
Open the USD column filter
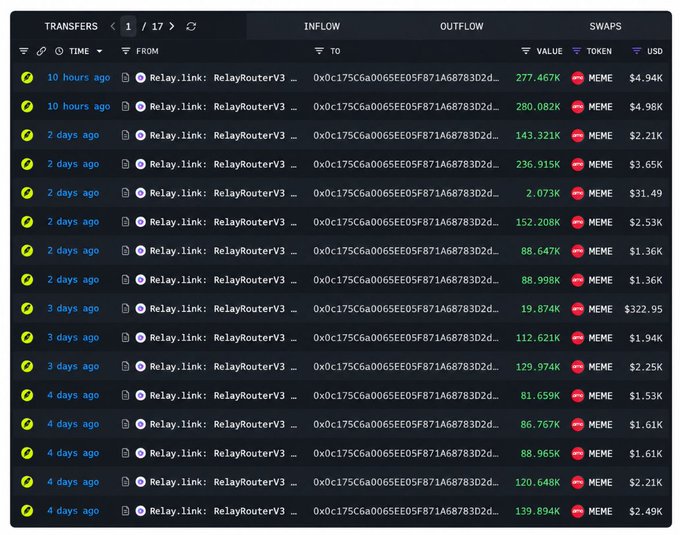click(636, 51)
